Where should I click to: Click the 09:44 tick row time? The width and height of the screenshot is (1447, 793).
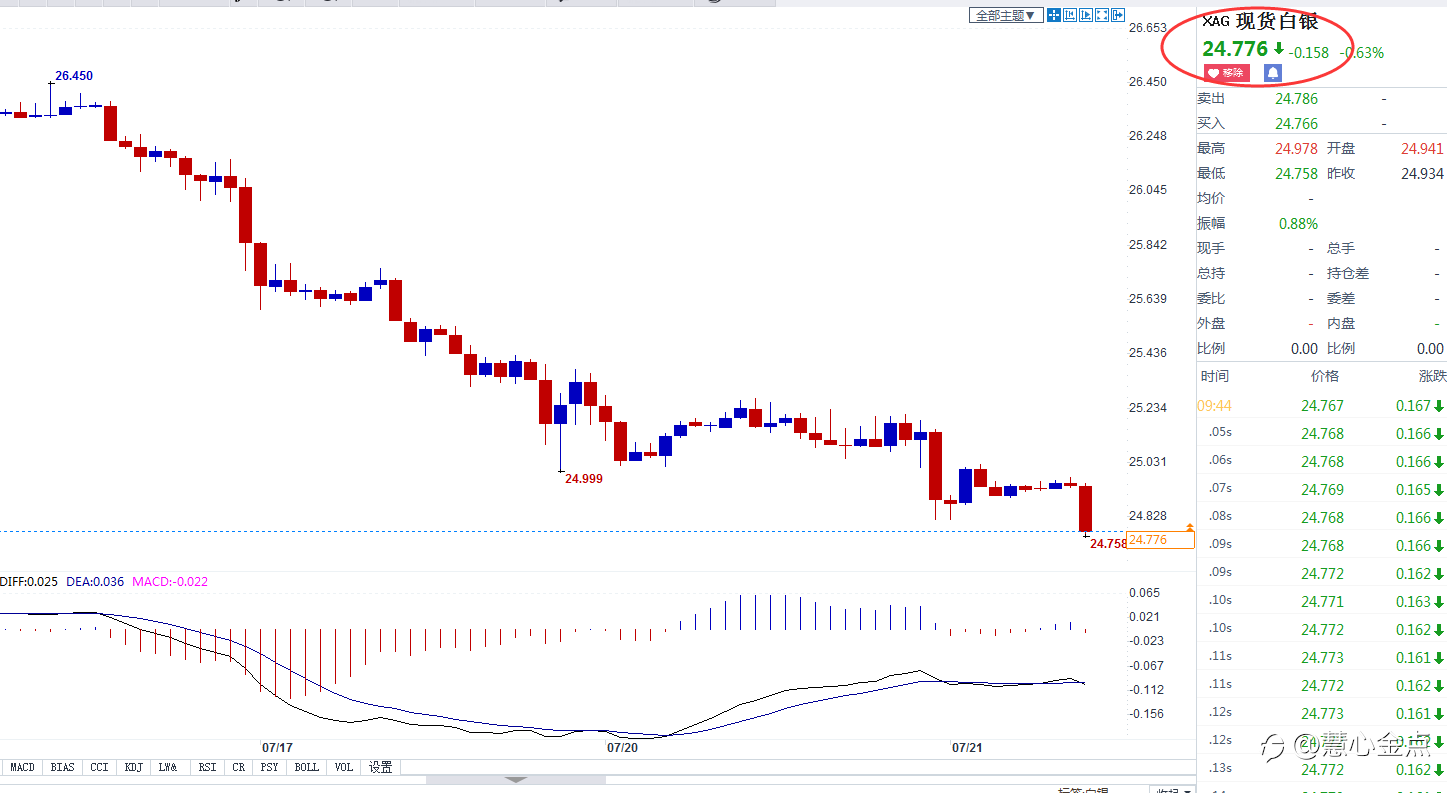pos(1215,406)
